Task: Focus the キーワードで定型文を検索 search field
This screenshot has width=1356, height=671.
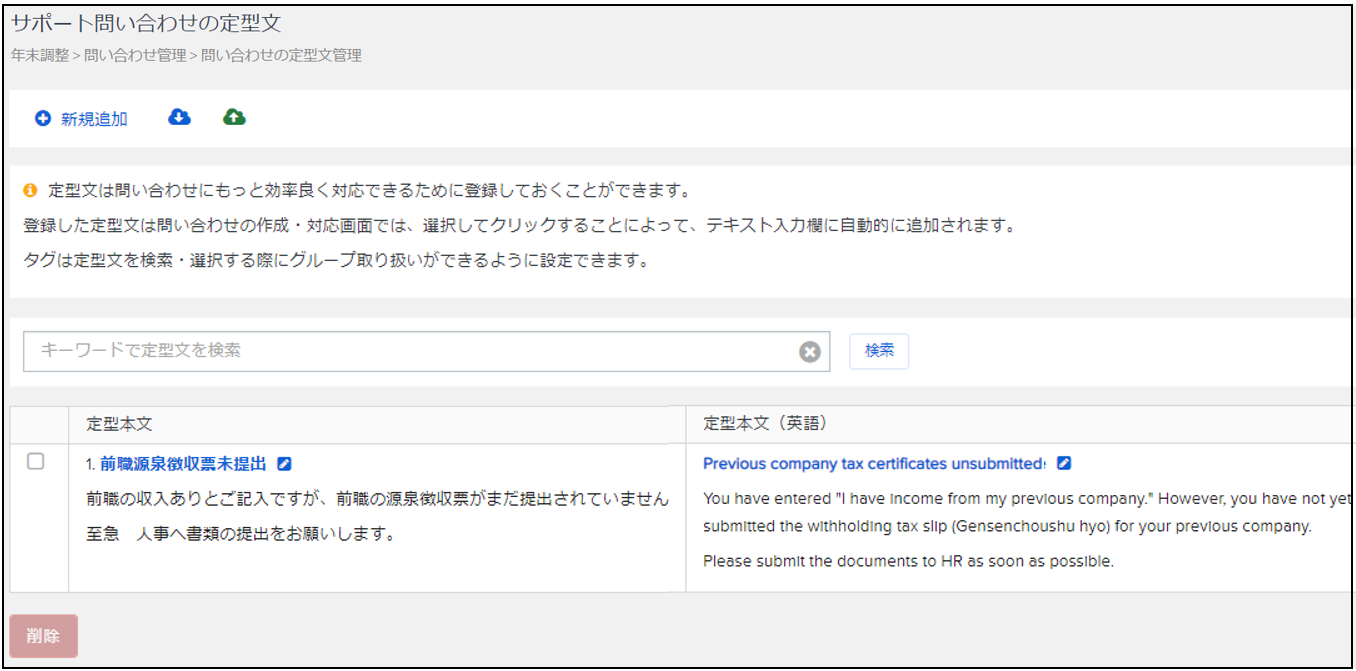Action: (x=410, y=351)
